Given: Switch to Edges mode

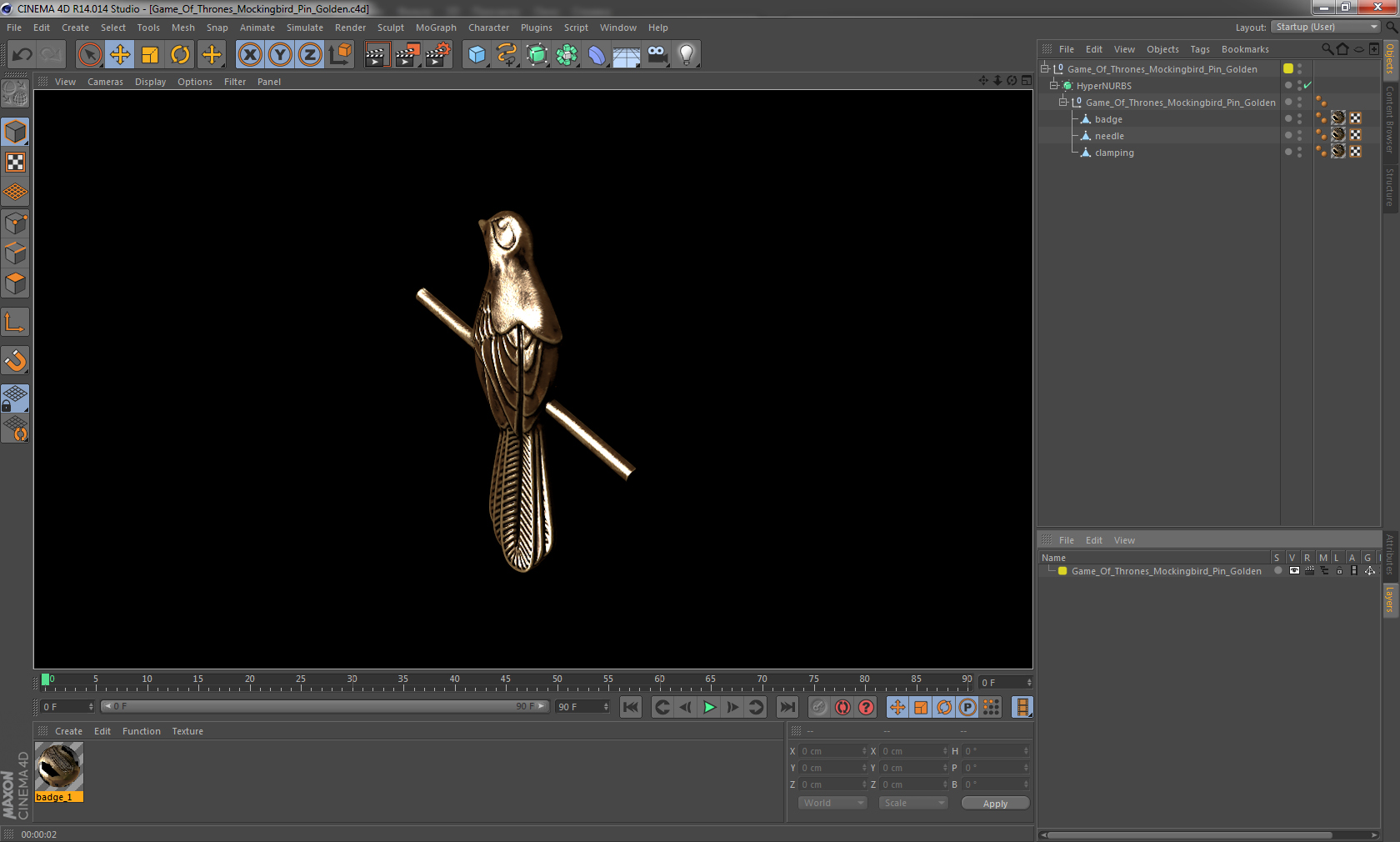Looking at the screenshot, I should (x=15, y=253).
